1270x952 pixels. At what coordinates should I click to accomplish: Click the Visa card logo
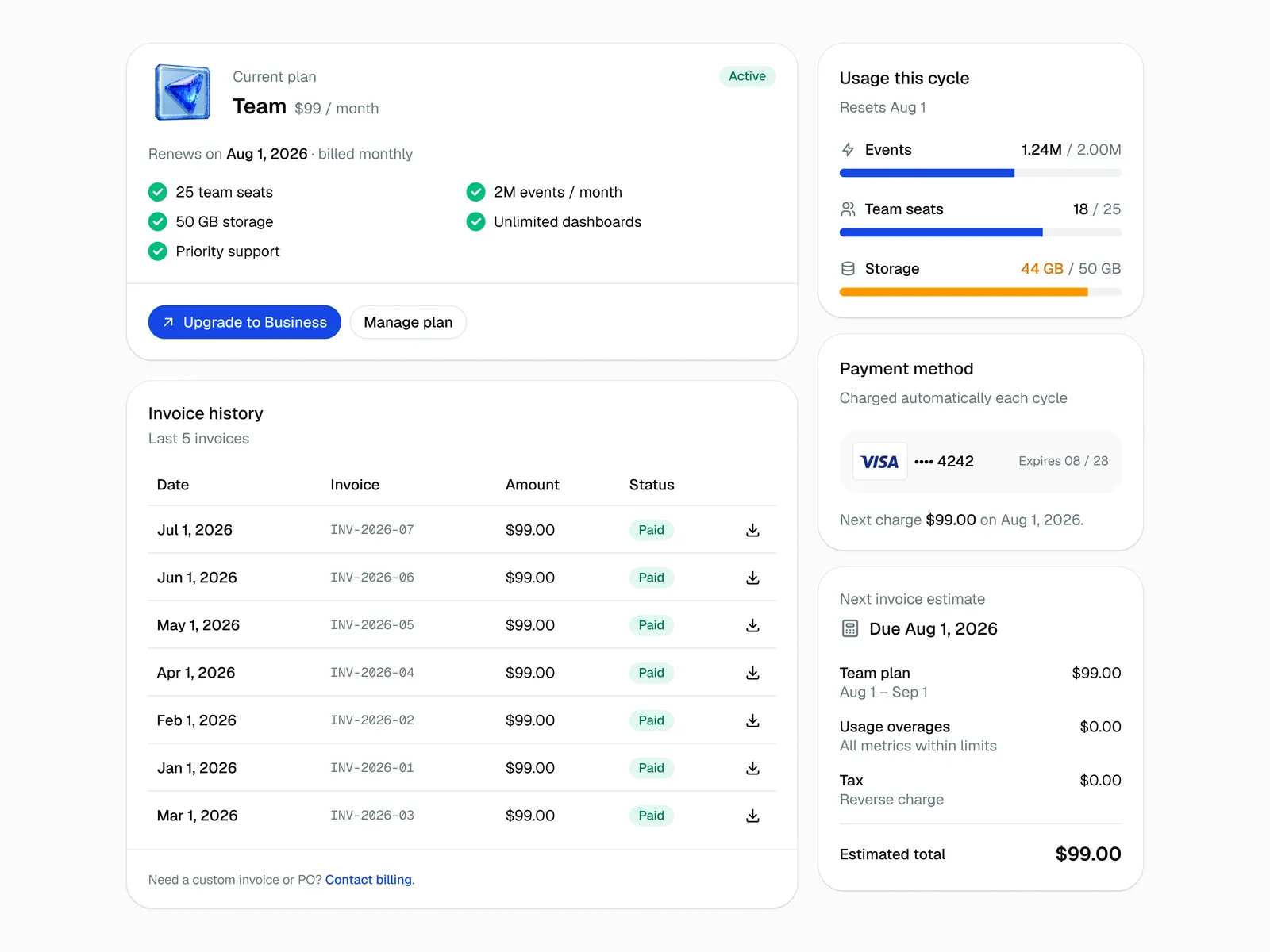click(879, 462)
